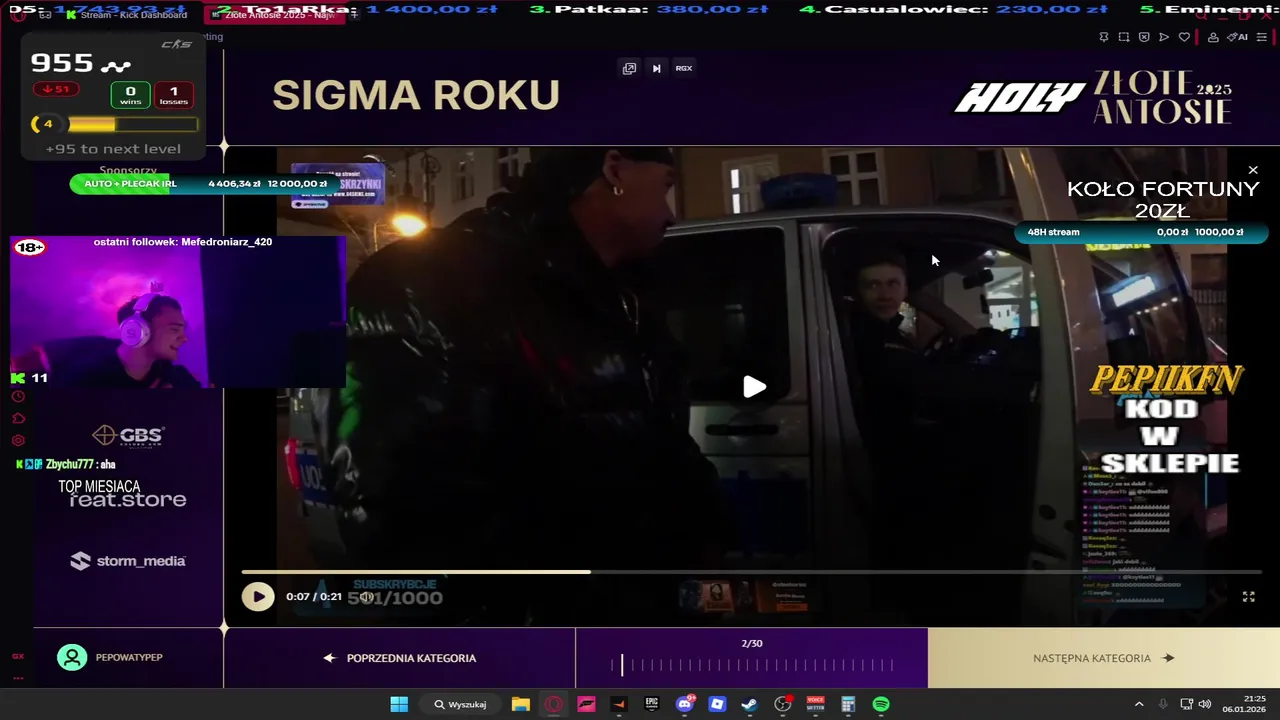Screen dimensions: 1280x720
Task: Open Steam from the taskbar
Action: (x=749, y=704)
